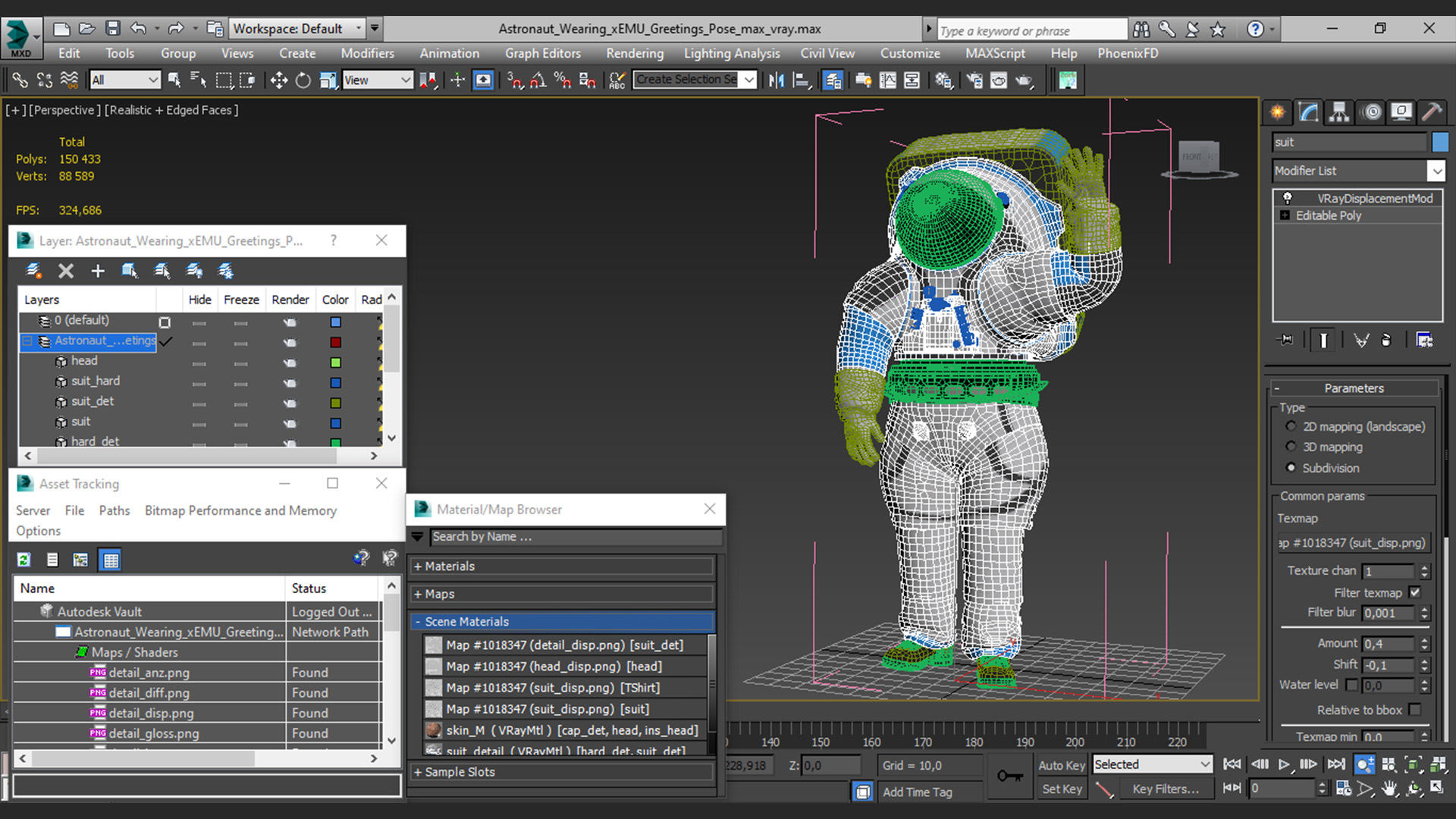The image size is (1456, 819).
Task: Select the 3D mapping radio button
Action: (1291, 447)
